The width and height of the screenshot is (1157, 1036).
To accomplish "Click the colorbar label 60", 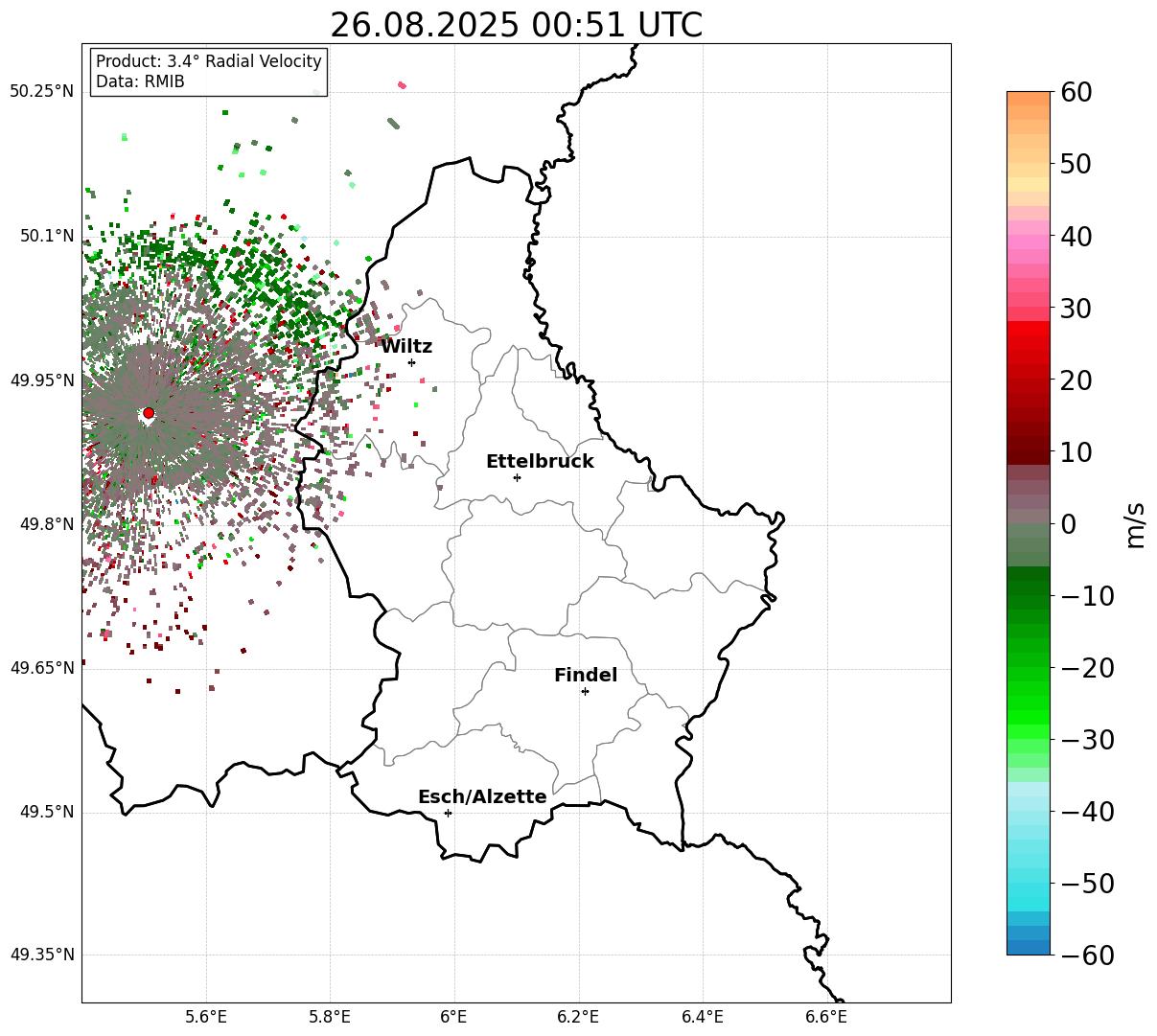I will [x=1075, y=92].
